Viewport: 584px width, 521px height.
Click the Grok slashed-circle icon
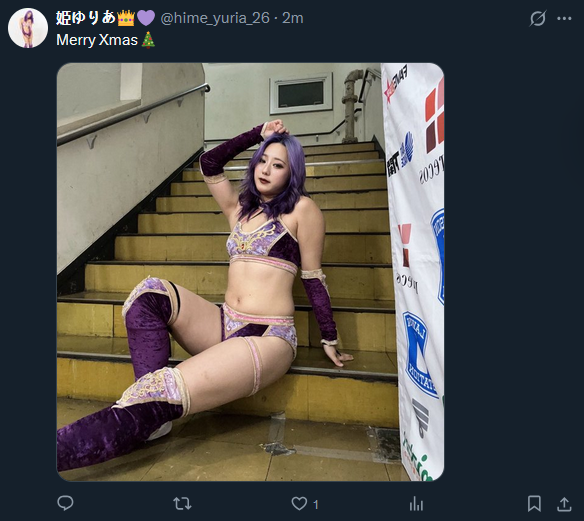538,18
